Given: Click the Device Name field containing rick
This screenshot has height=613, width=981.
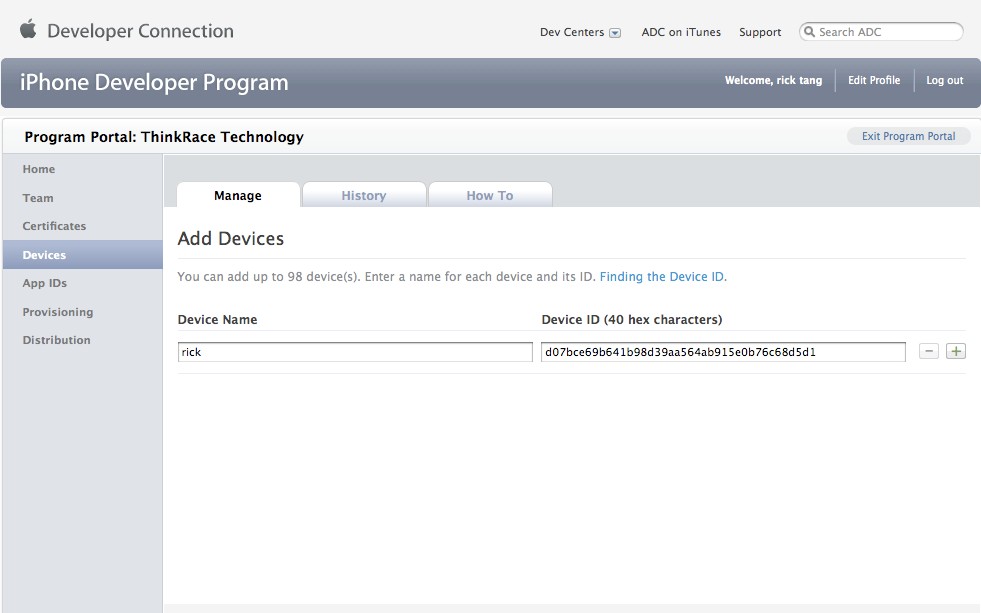Looking at the screenshot, I should coord(355,352).
